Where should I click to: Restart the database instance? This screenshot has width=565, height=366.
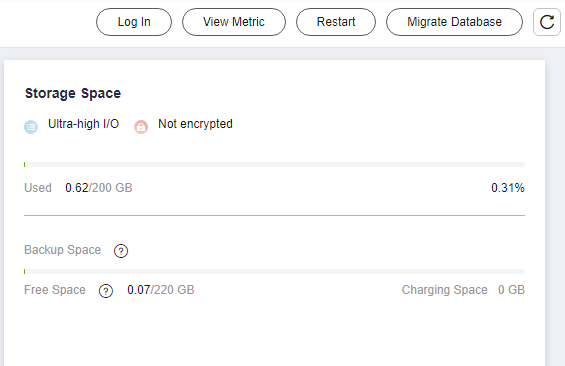pos(336,22)
